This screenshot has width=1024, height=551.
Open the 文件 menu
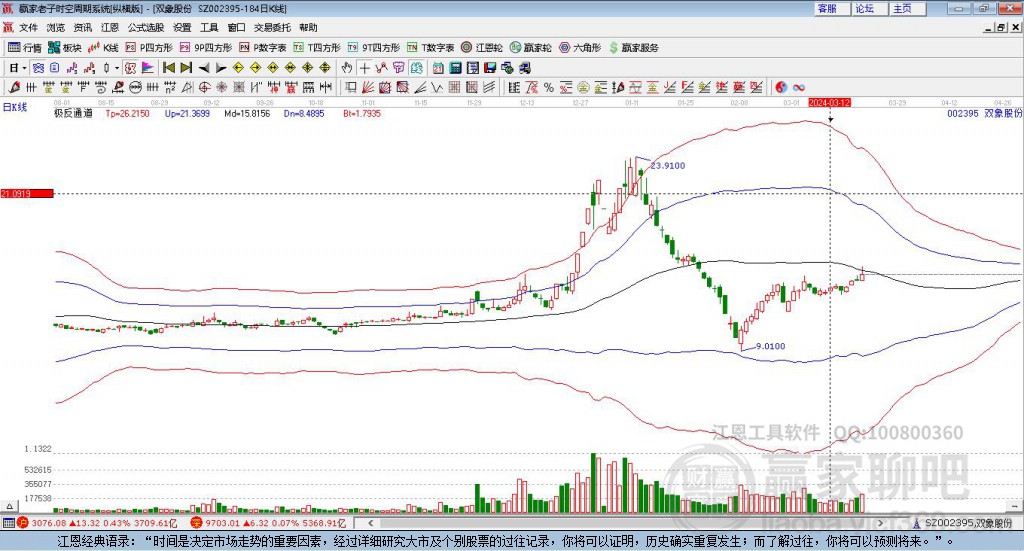click(29, 27)
